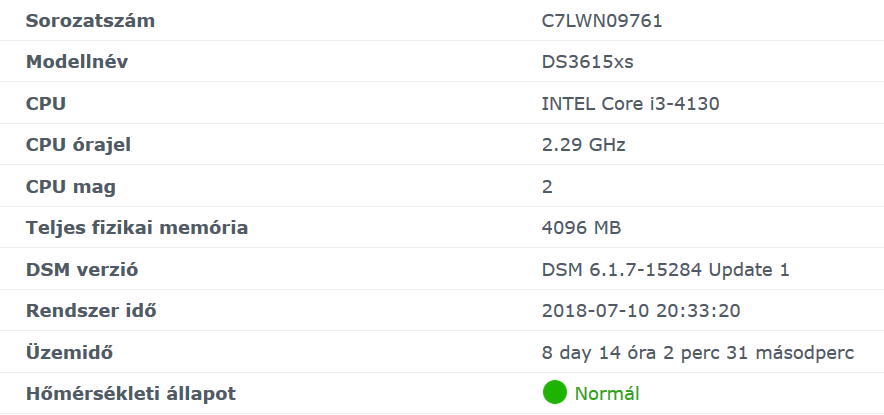Click the Rendszer idő label
884x415 pixels.
tap(91, 310)
